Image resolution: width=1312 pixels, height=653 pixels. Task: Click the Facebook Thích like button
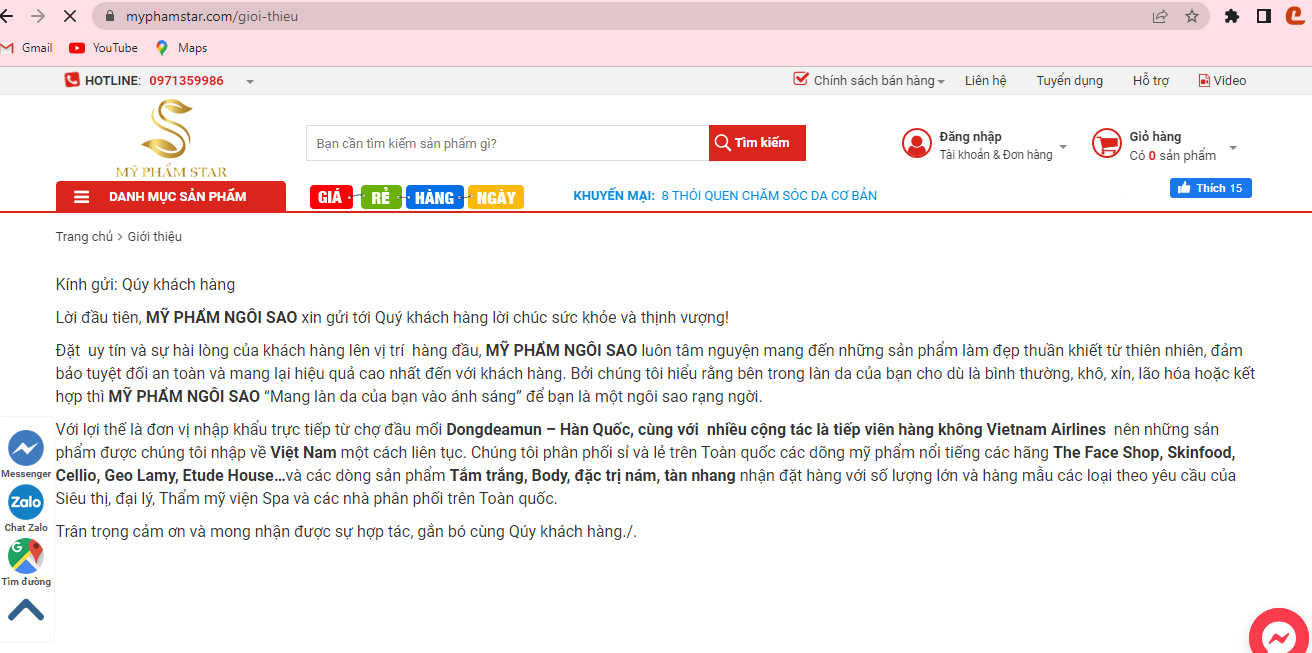coord(1210,188)
